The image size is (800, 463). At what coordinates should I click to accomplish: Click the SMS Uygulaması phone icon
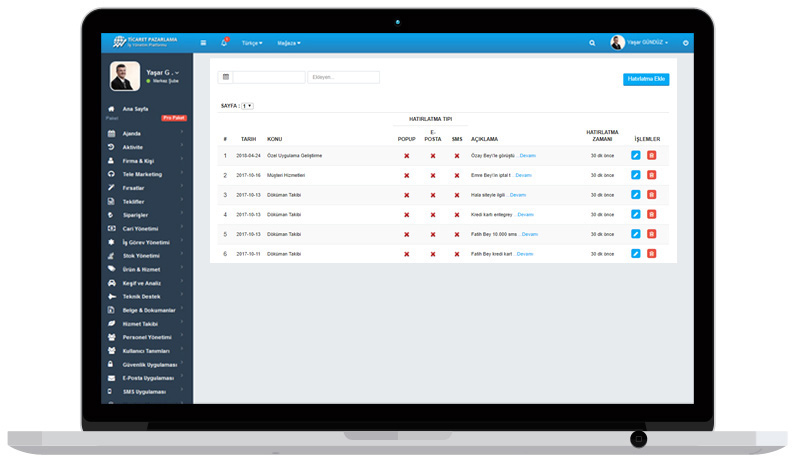tap(110, 392)
